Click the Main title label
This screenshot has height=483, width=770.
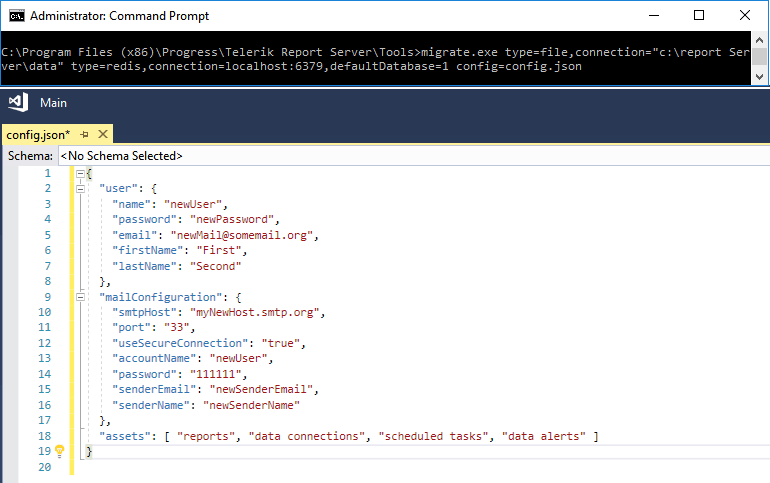pos(54,103)
